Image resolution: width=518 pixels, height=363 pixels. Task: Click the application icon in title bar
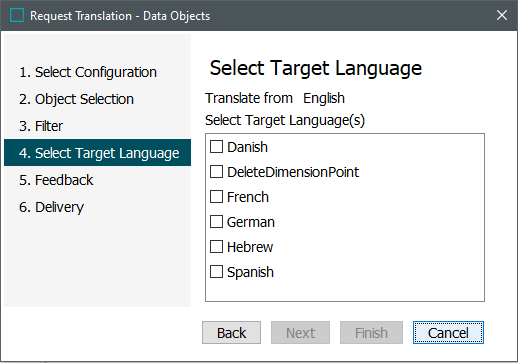tap(17, 15)
